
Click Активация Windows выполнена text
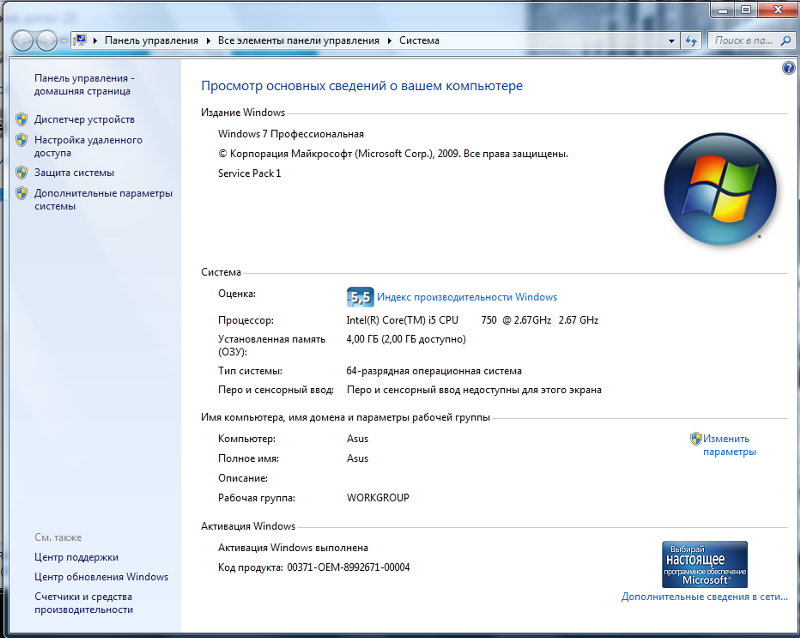click(x=293, y=548)
